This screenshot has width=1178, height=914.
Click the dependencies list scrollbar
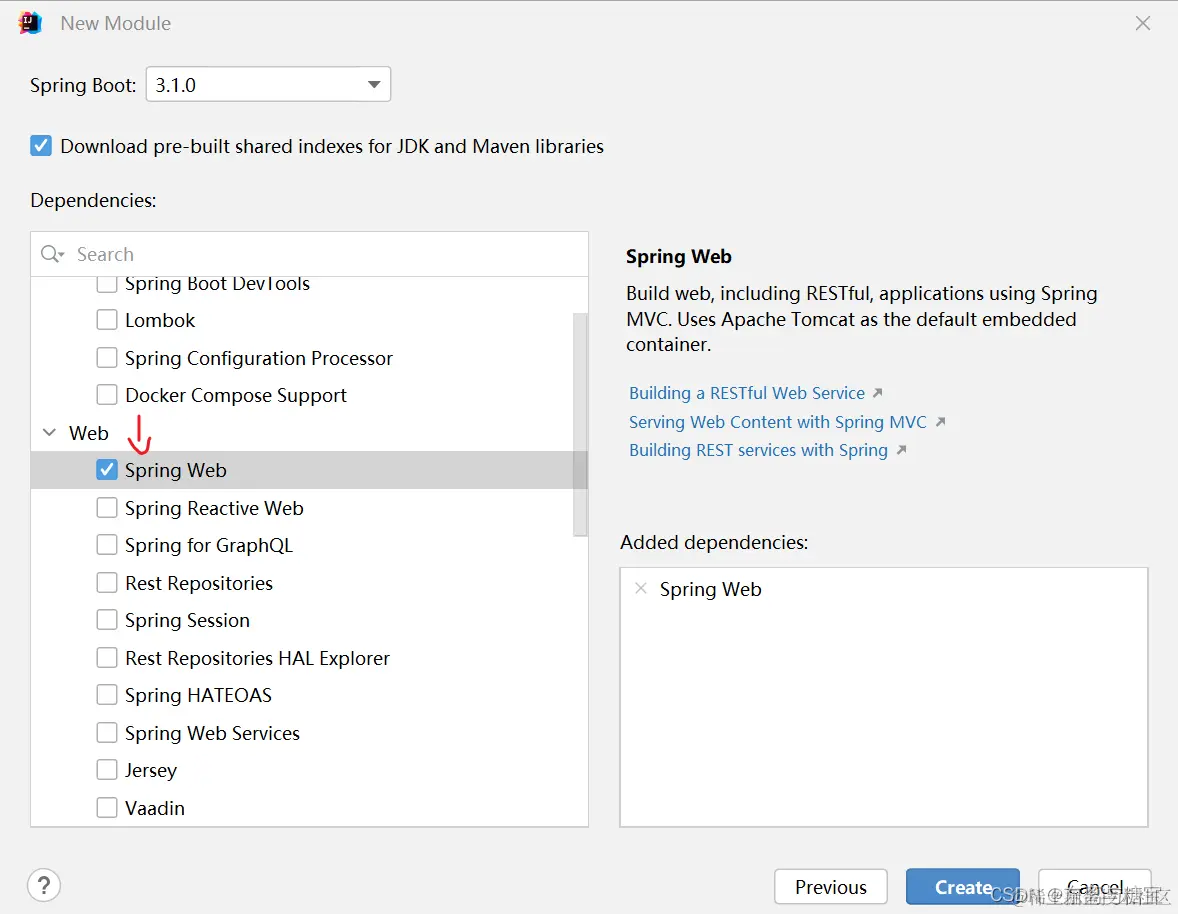click(580, 424)
